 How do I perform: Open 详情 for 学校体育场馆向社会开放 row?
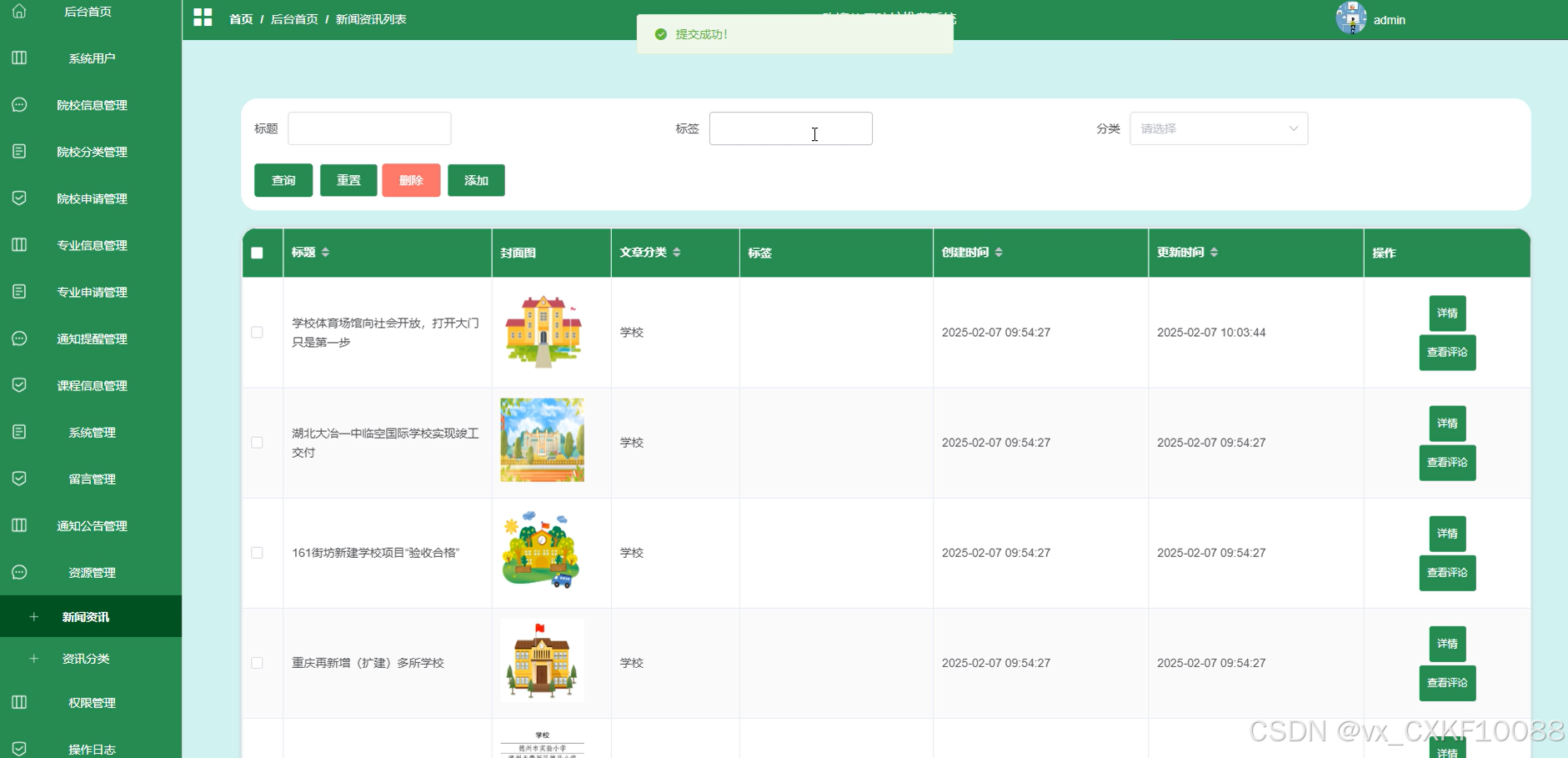(1447, 314)
